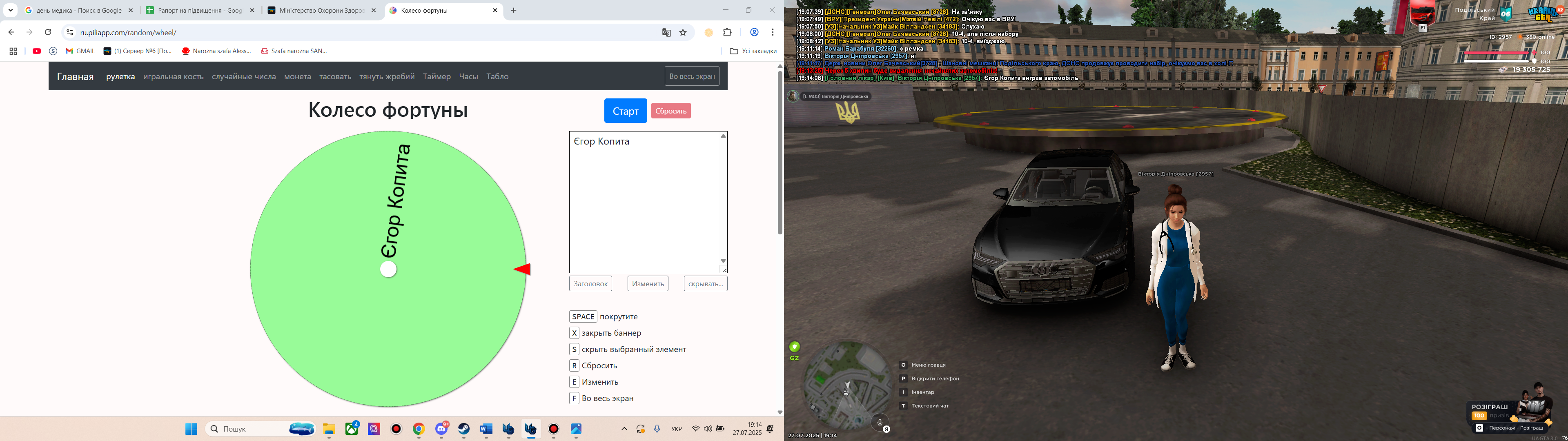The image size is (1568, 441).
Task: Click the site information icon in address bar
Action: pos(69,33)
